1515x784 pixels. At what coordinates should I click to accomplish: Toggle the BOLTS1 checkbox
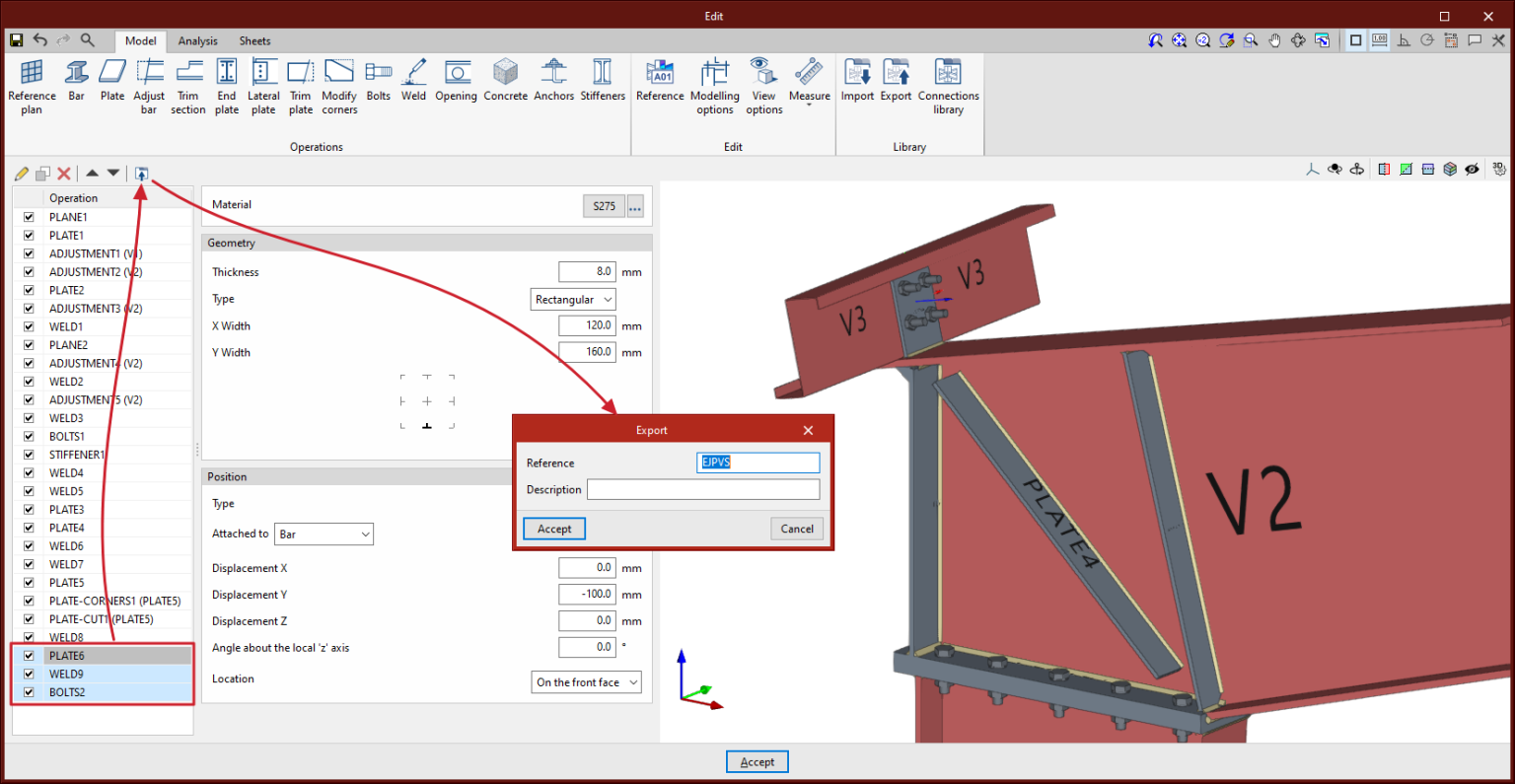(x=29, y=436)
